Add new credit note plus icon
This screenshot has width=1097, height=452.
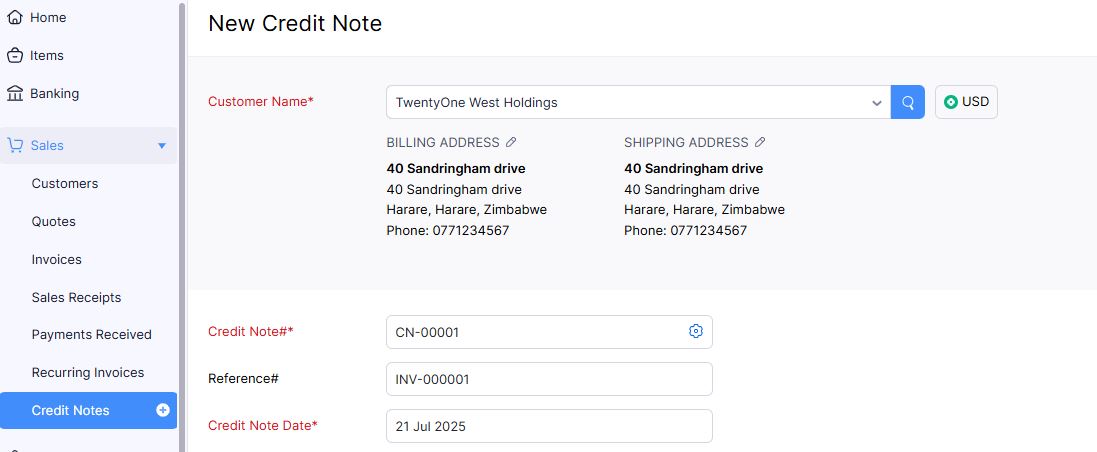[x=163, y=410]
